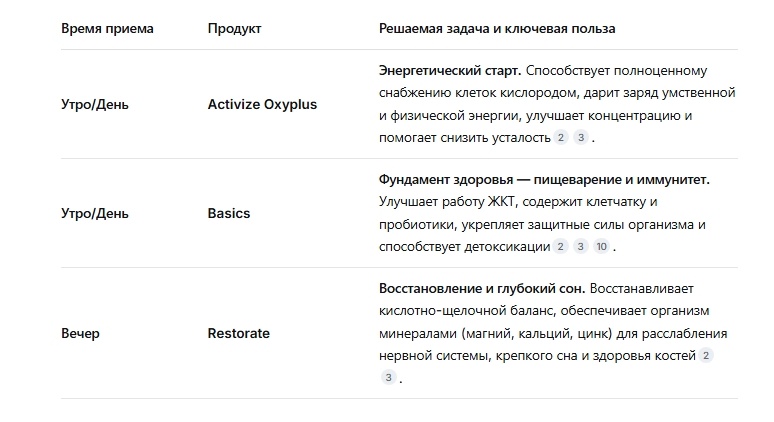Click 'Решаемая задача и ключевая польза' header
Screen dimensions: 774x422
click(x=497, y=29)
